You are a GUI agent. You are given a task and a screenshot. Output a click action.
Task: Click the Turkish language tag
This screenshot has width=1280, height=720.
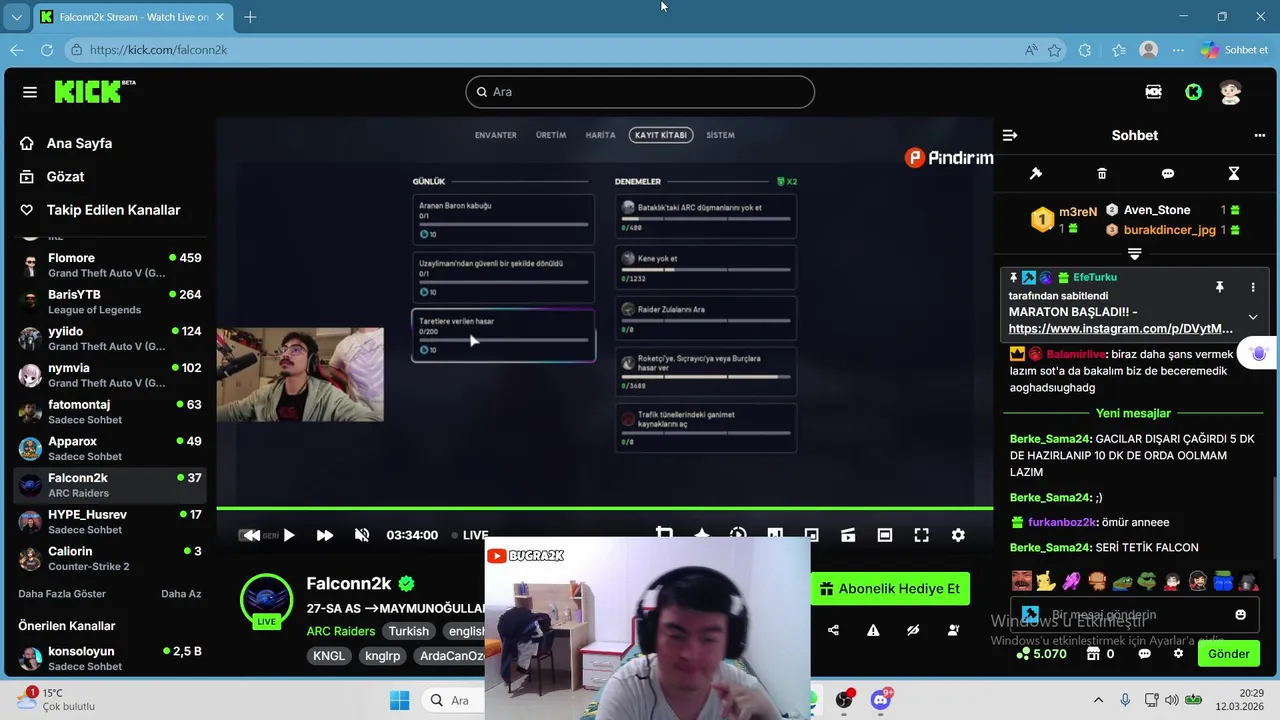tap(409, 631)
